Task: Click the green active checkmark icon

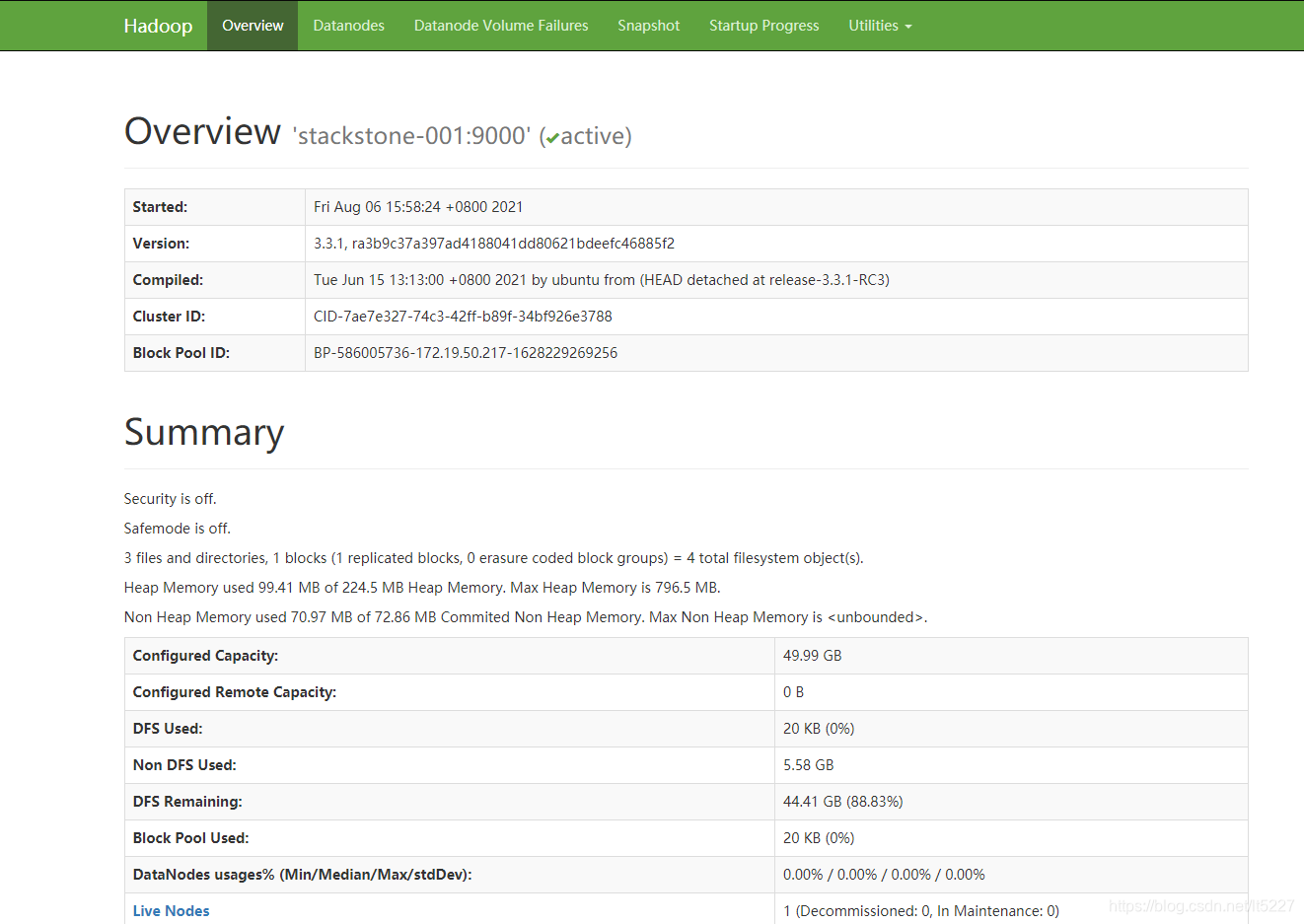Action: 552,138
